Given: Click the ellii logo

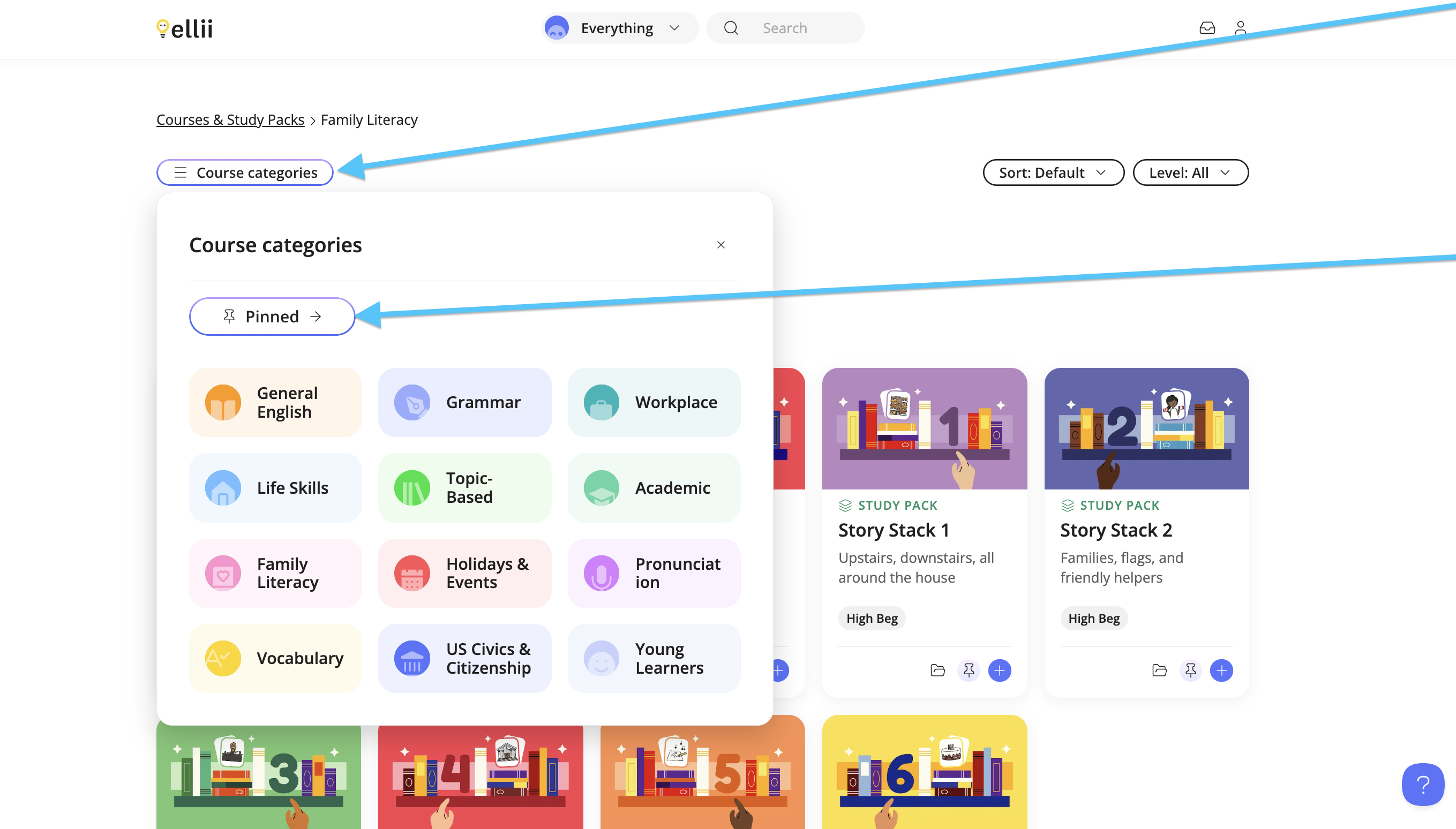Looking at the screenshot, I should pos(184,28).
